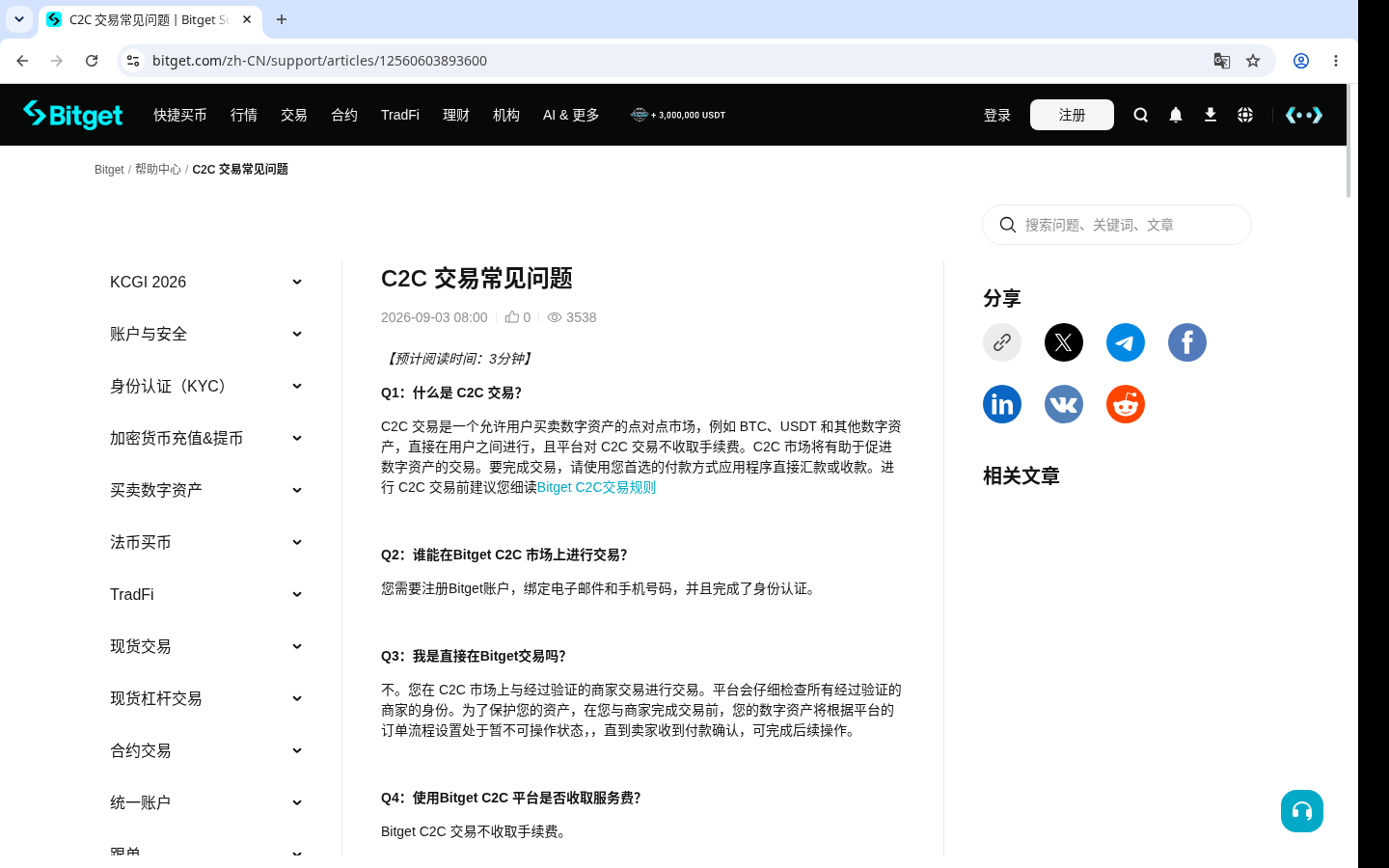Open the header search magnifier icon
Screen dimensions: 1389x868
click(1141, 115)
